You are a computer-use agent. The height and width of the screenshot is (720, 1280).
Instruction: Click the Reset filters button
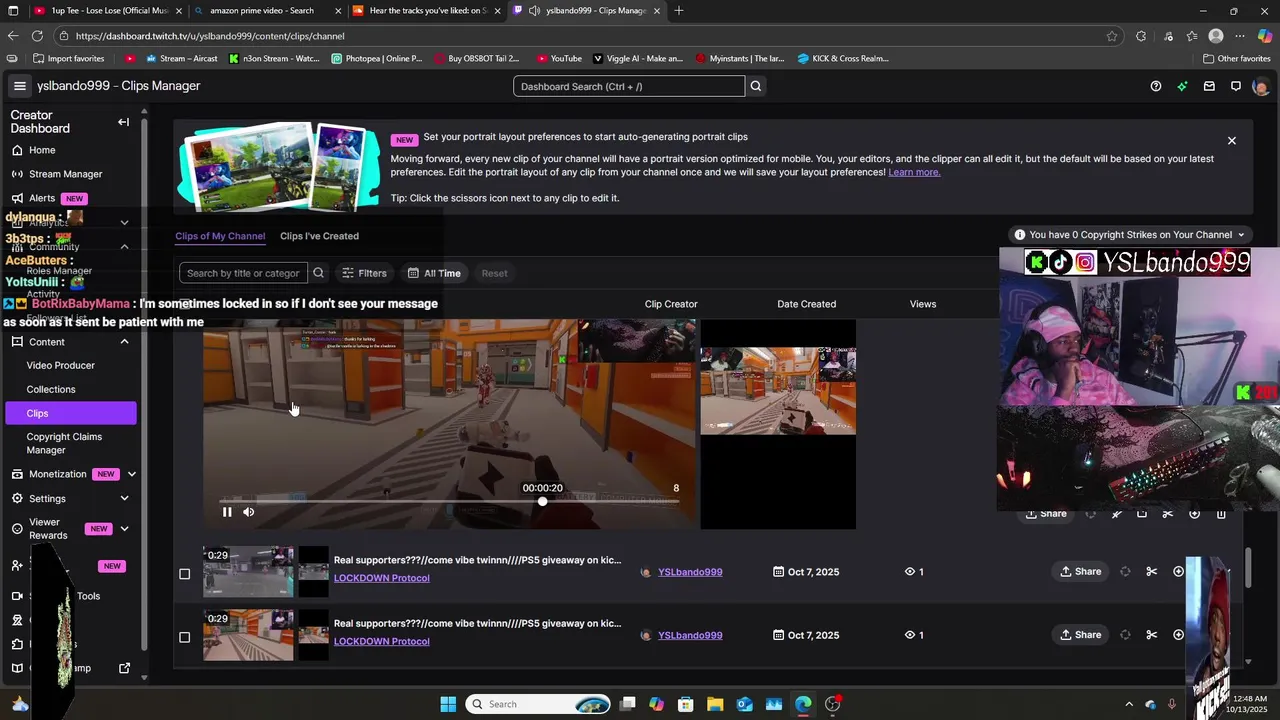click(494, 273)
